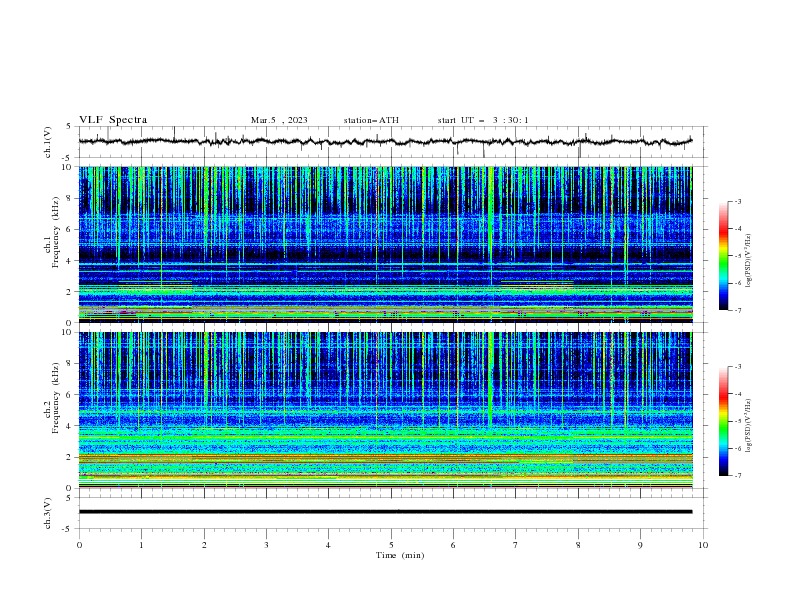Image resolution: width=792 pixels, height=612 pixels.
Task: Click time axis tick label "2"
Action: pos(204,545)
